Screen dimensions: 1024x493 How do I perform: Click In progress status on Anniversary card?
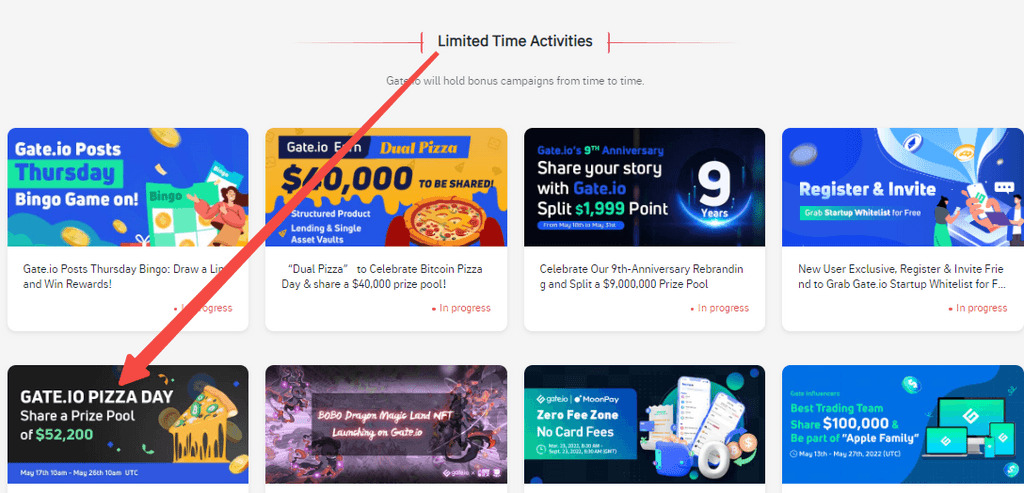720,308
